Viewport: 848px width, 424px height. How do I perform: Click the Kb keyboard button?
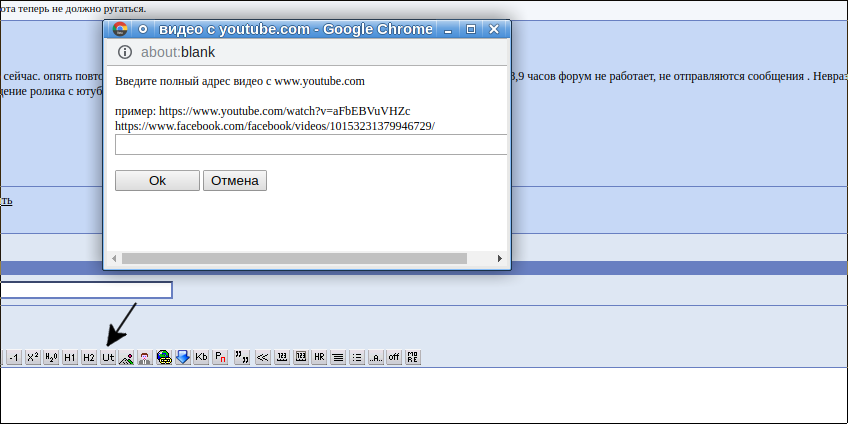[x=201, y=357]
